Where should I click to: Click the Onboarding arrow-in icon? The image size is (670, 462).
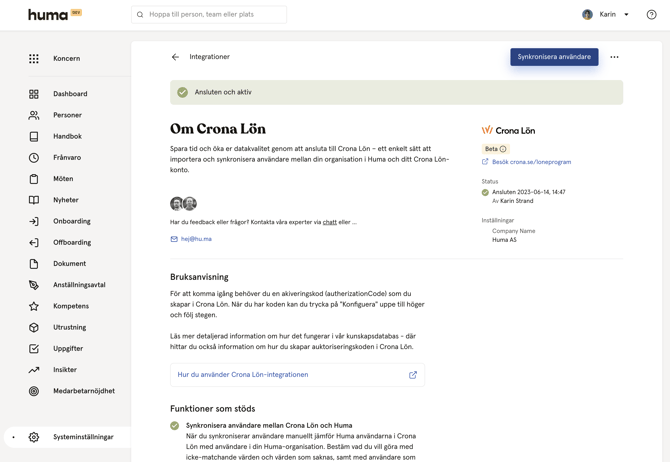(x=34, y=221)
